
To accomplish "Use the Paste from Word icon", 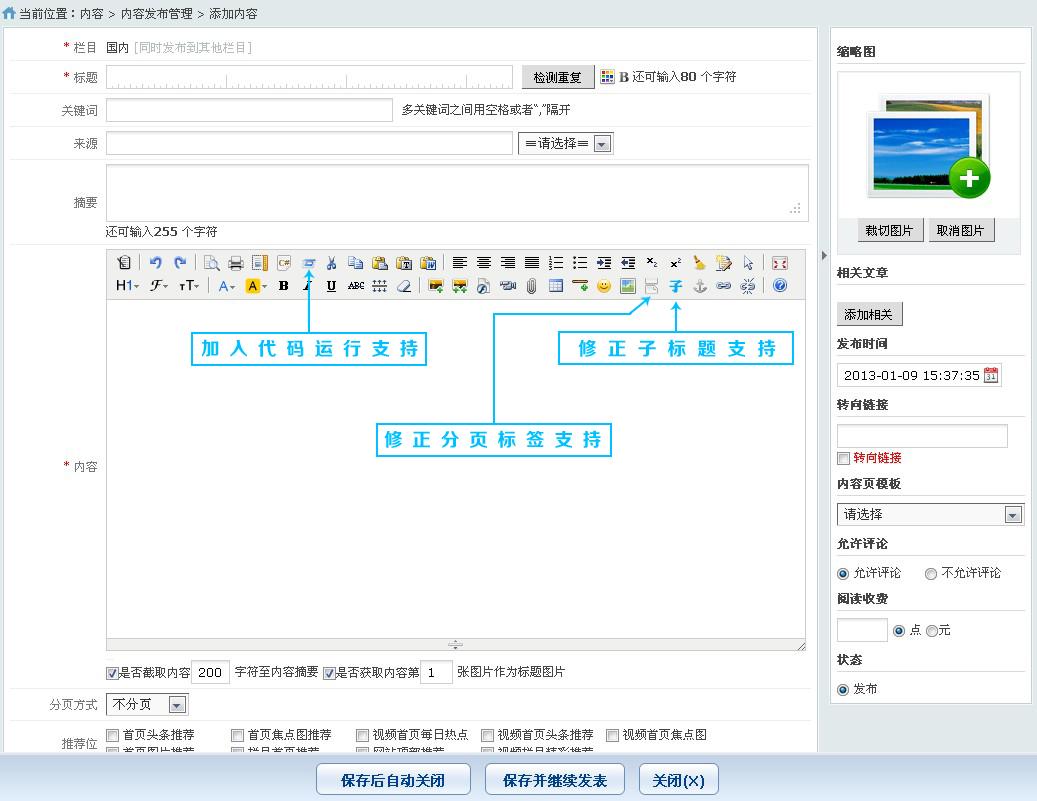I will [x=426, y=263].
